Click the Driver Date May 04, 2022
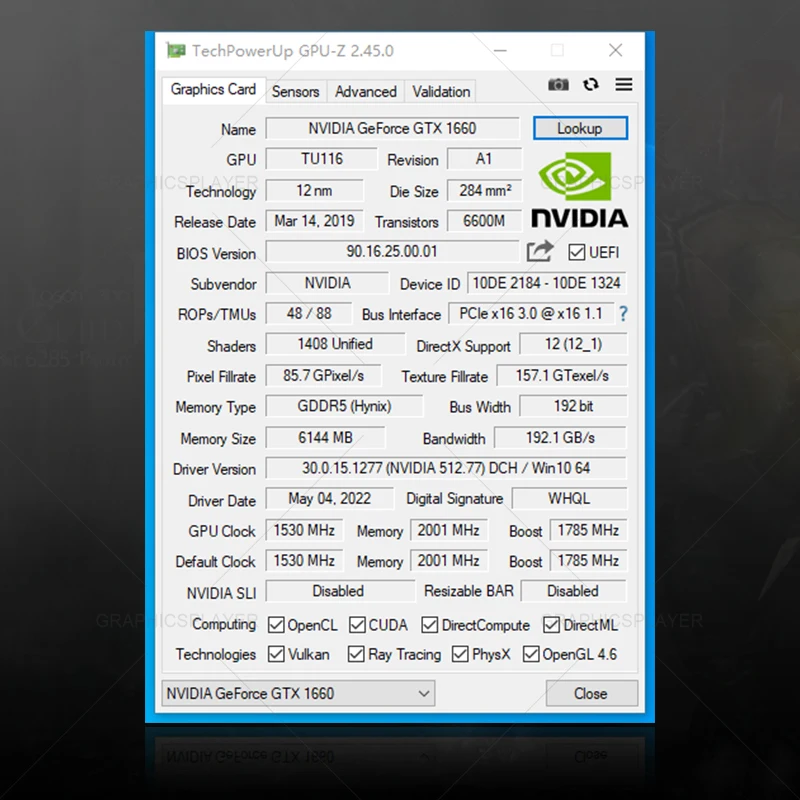 [330, 498]
